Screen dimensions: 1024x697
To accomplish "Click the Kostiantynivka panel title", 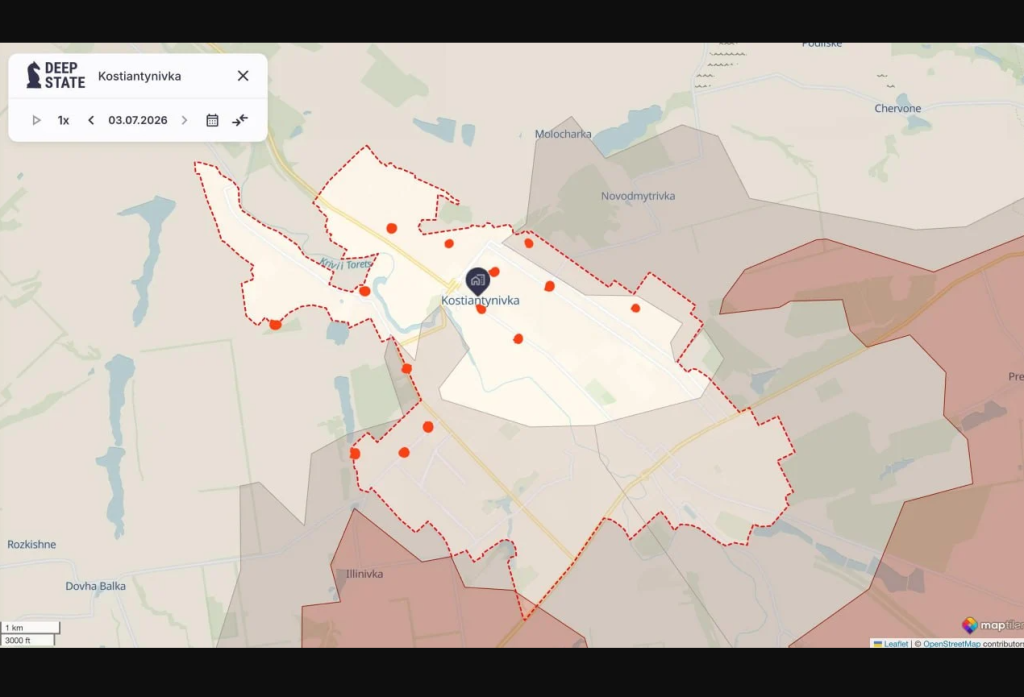I will 140,76.
